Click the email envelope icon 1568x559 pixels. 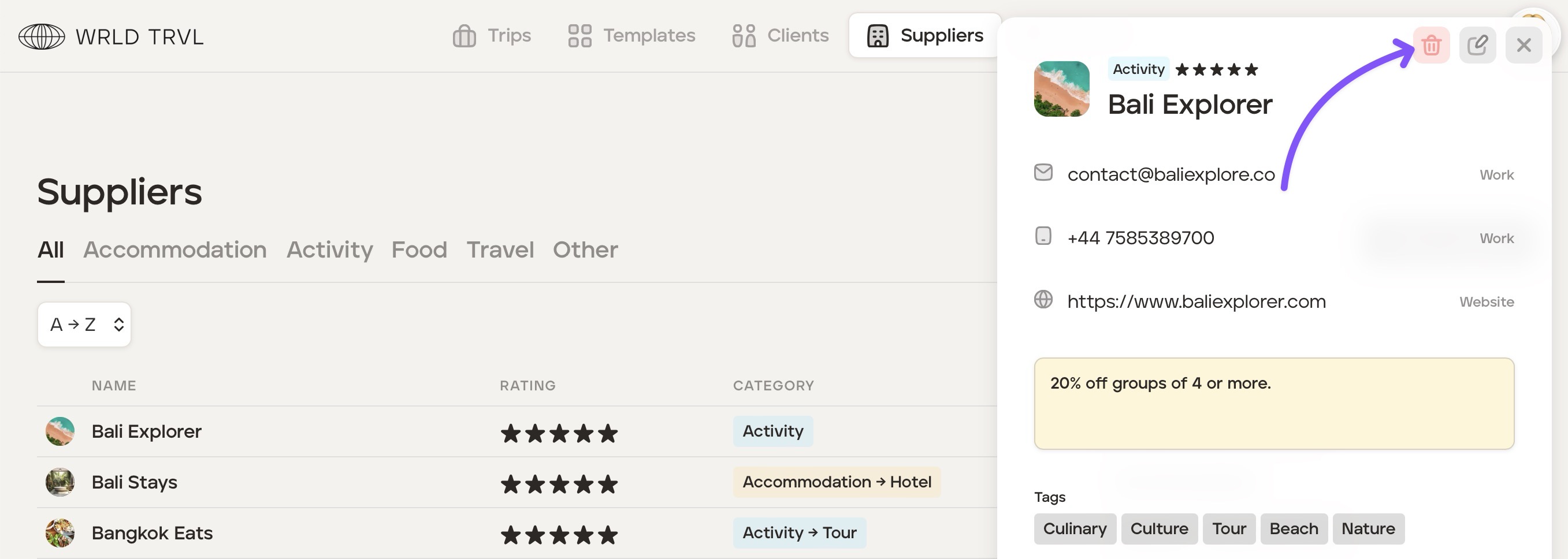click(x=1043, y=173)
